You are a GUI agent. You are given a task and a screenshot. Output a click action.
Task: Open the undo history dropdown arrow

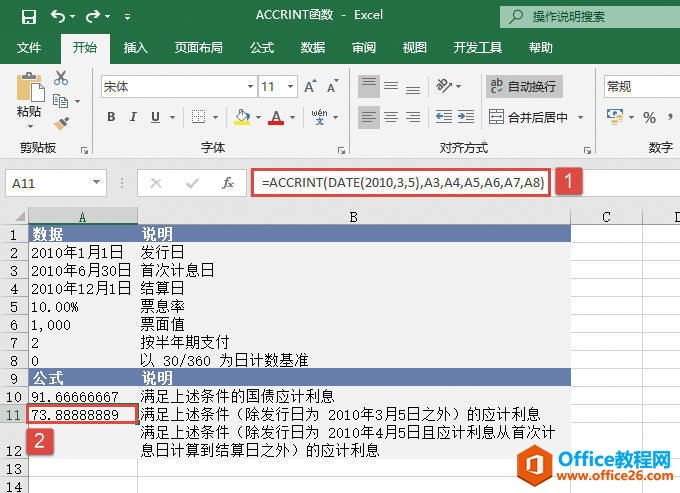point(72,17)
